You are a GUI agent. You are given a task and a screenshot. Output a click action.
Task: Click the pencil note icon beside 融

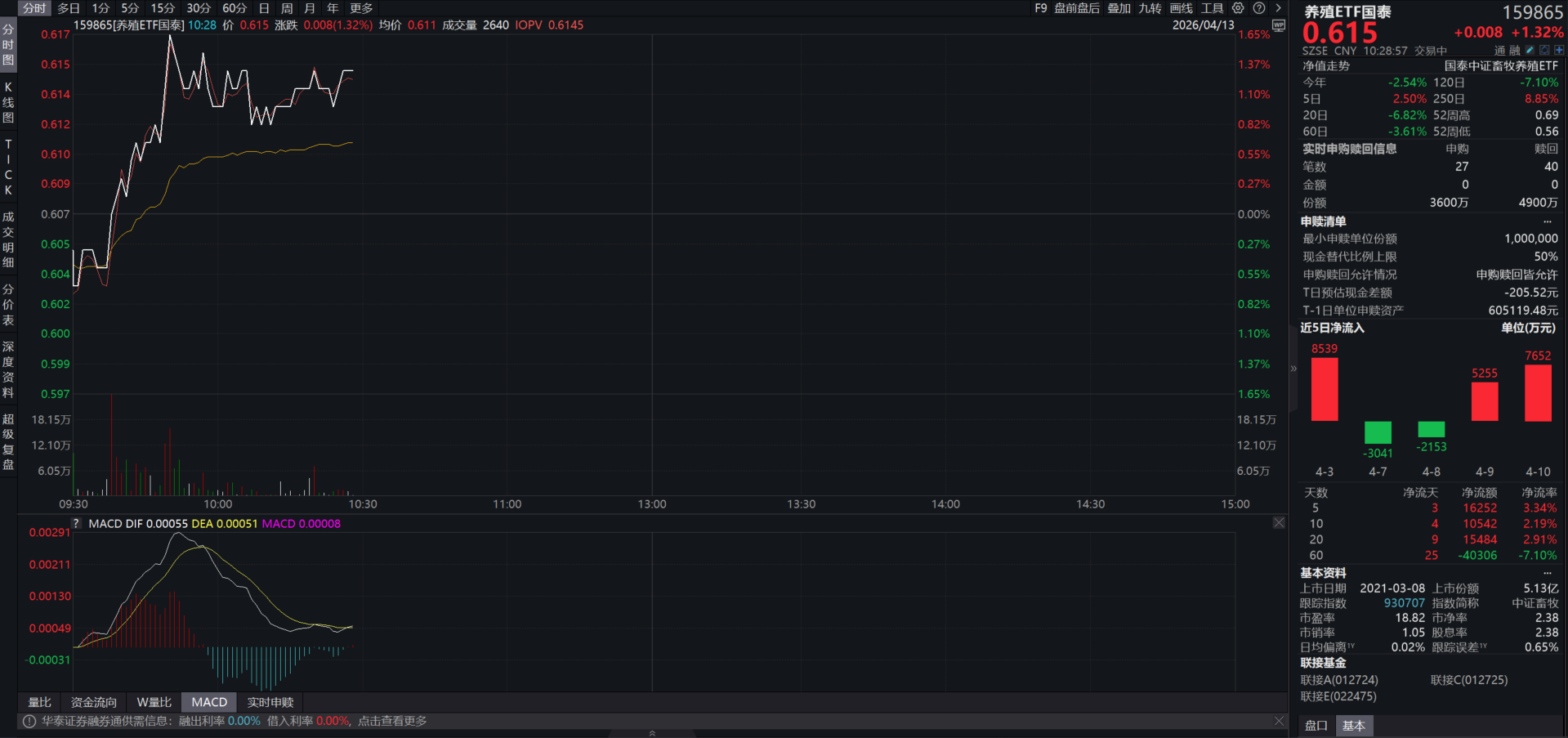1530,51
